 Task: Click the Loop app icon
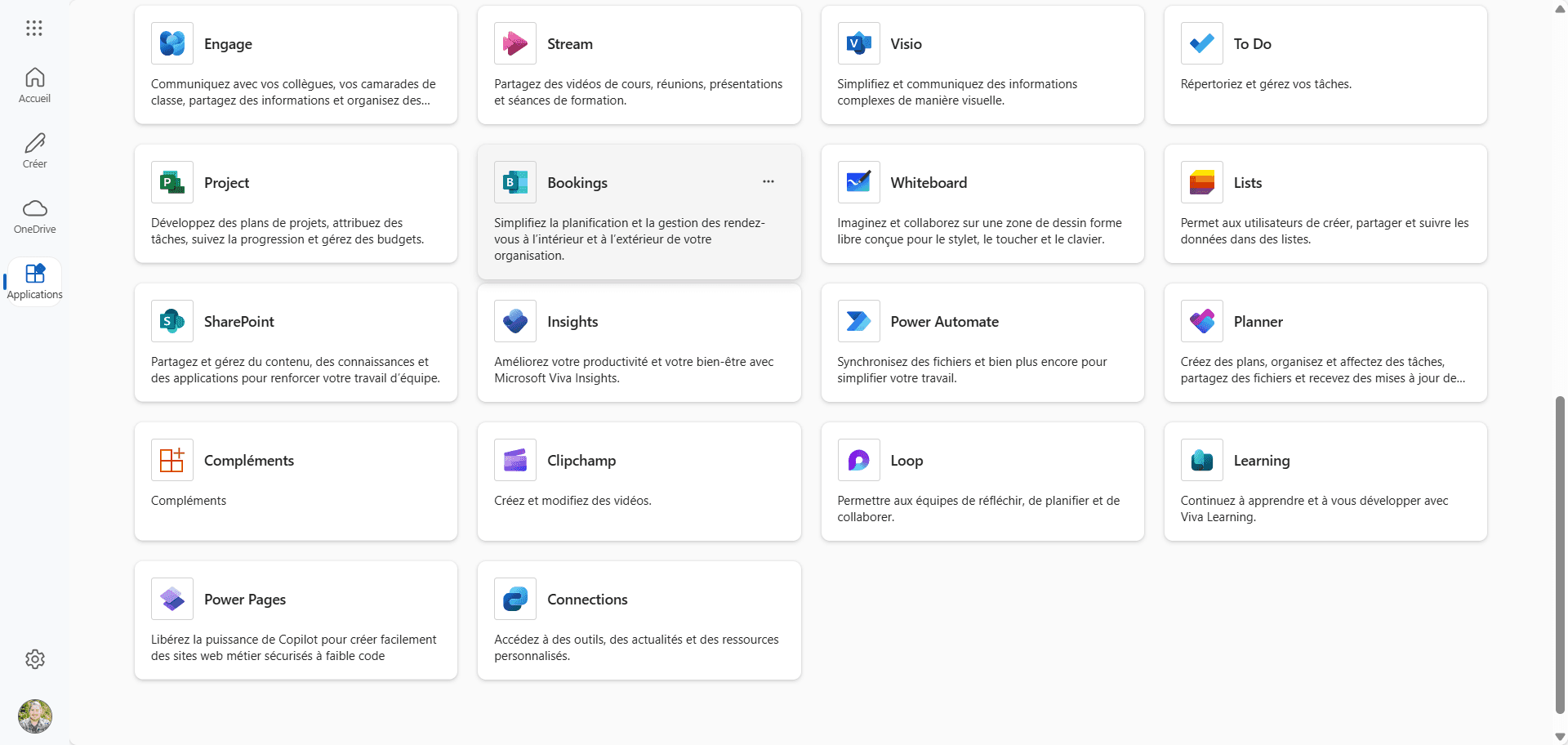click(x=858, y=460)
